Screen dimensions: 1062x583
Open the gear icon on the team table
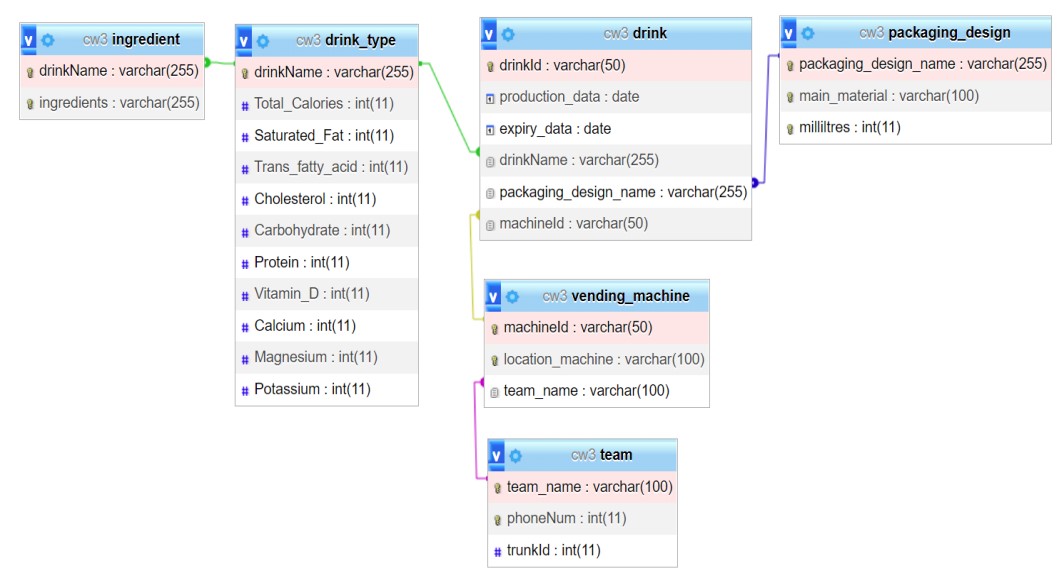click(515, 455)
